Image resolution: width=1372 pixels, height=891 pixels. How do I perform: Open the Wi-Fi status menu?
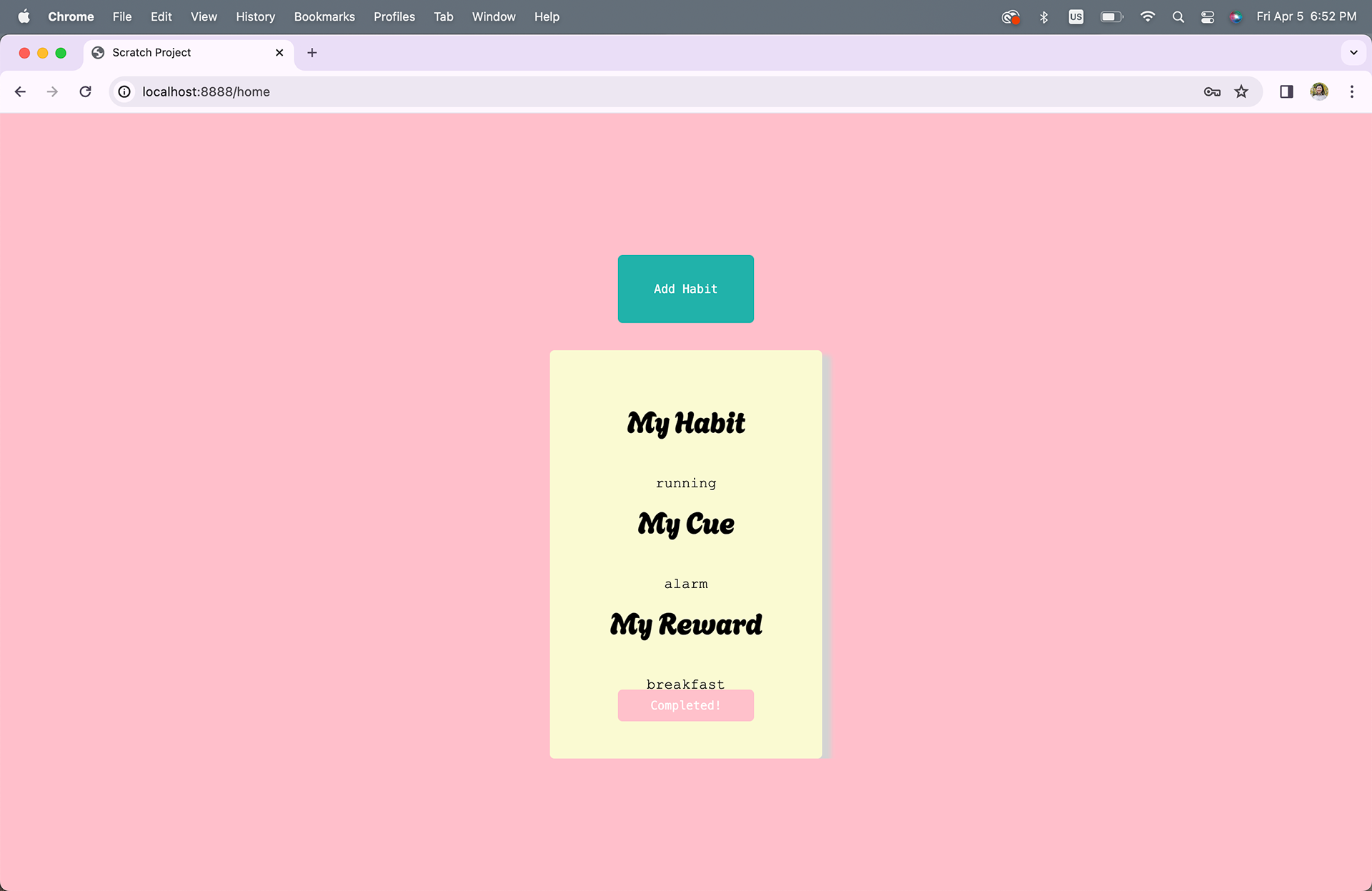pos(1148,16)
